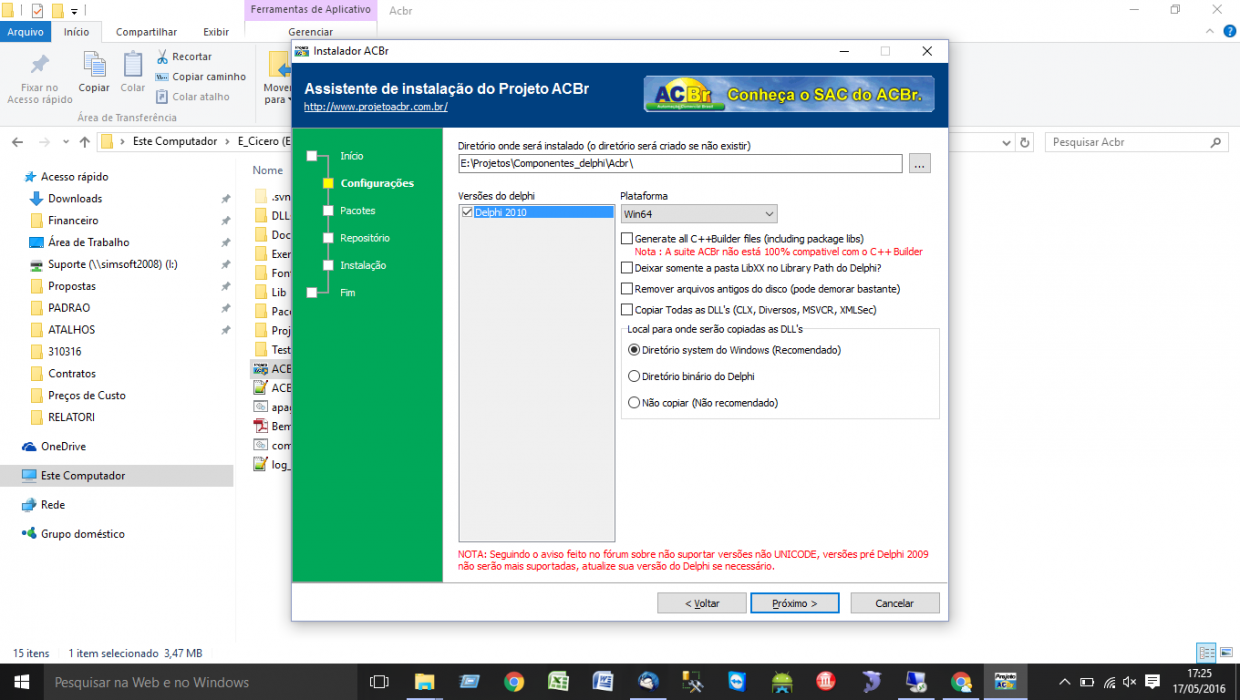The height and width of the screenshot is (700, 1240).
Task: Open OneDrive in navigation pane
Action: [x=63, y=446]
